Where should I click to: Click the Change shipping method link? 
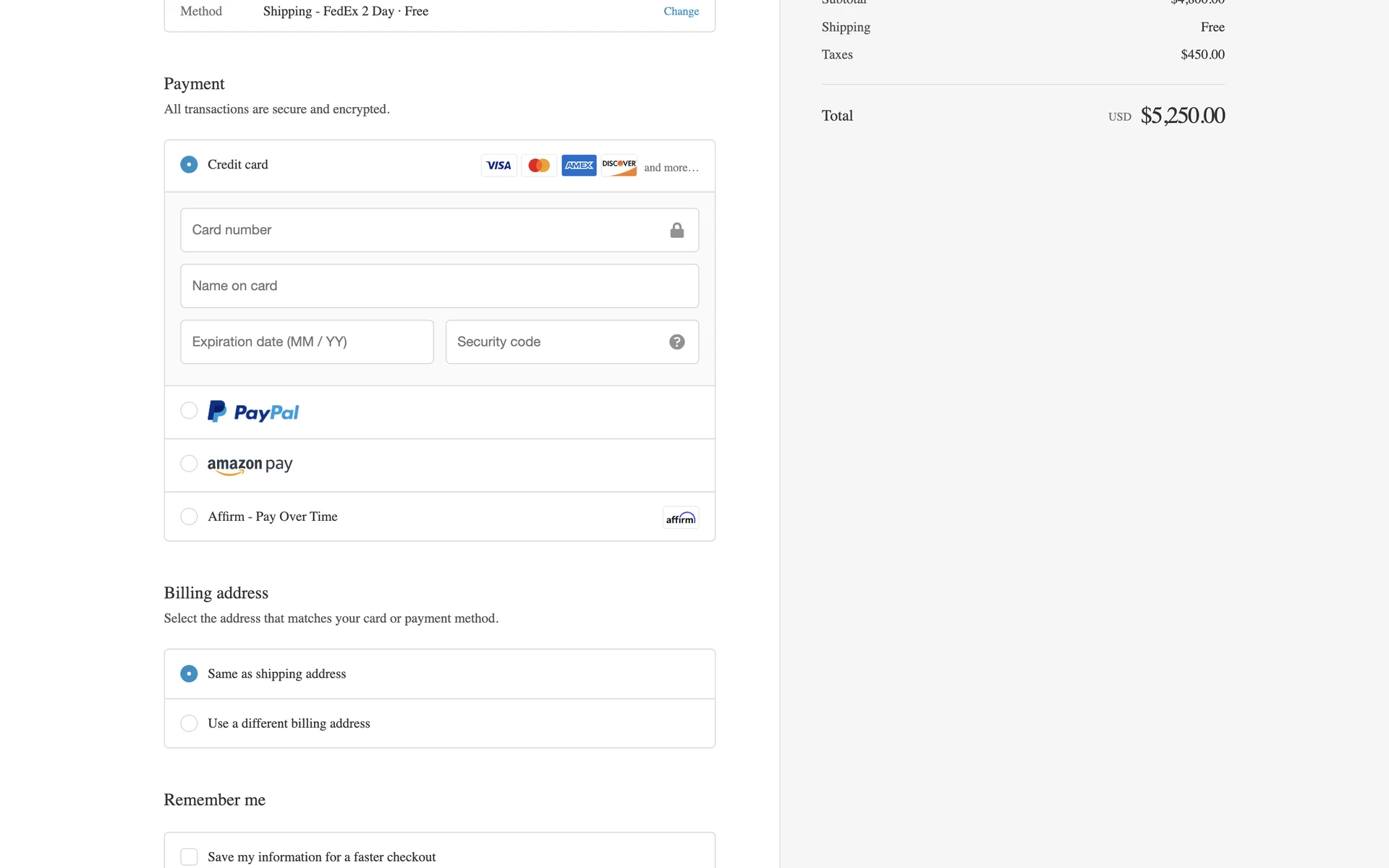click(681, 12)
